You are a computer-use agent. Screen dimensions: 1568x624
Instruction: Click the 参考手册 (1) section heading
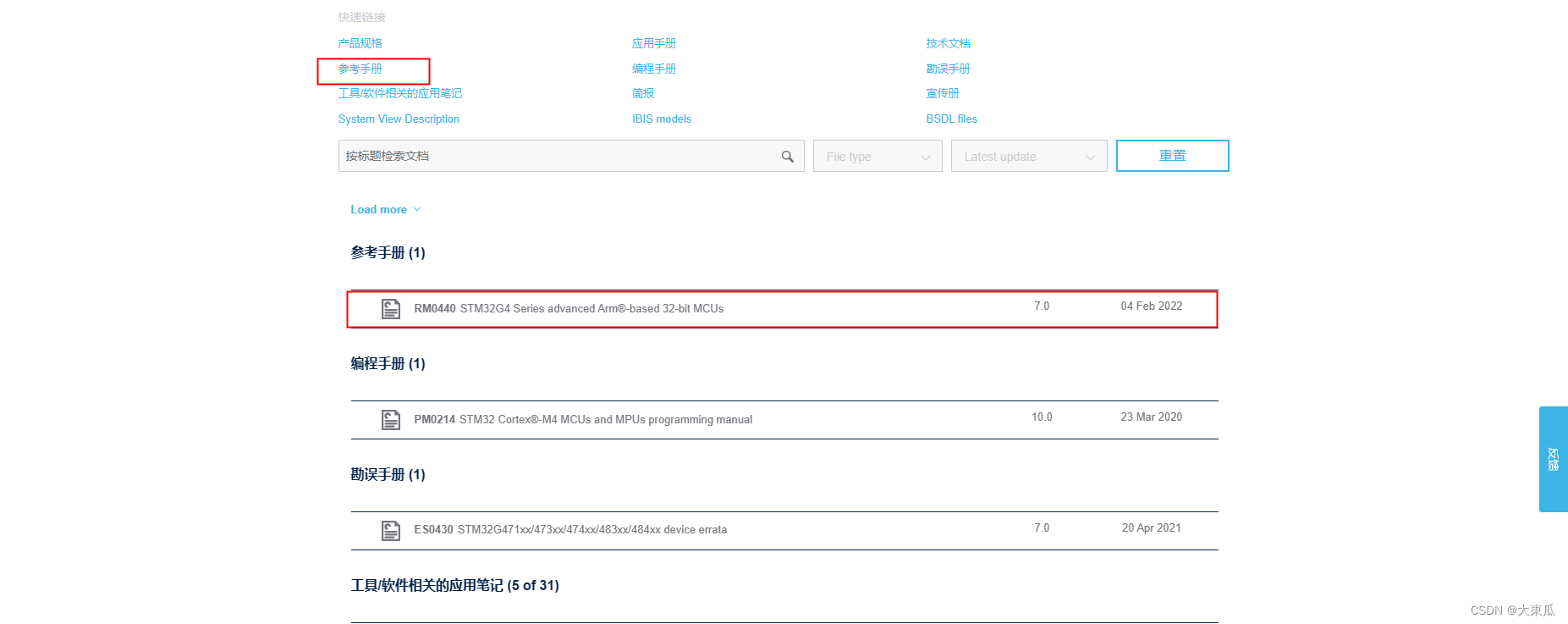[x=388, y=253]
